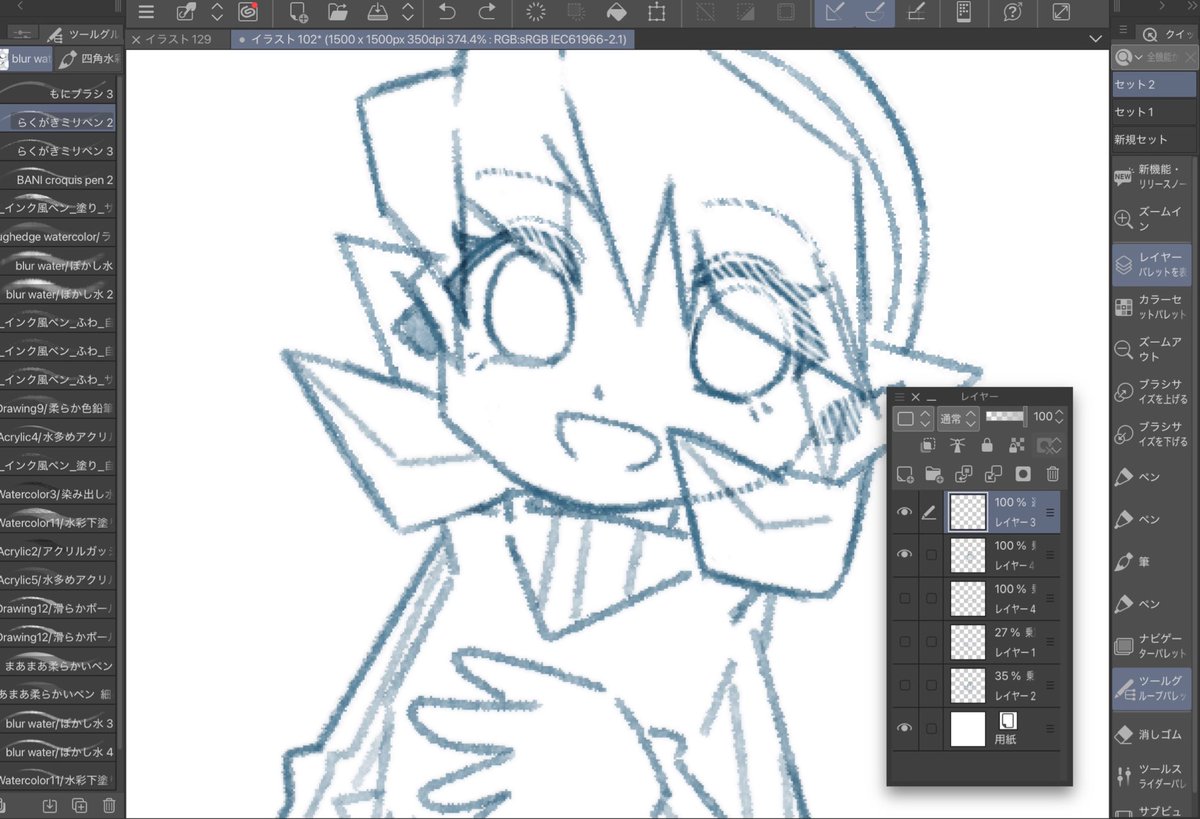1200x819 pixels.
Task: Click the Clip Studio spiral logo icon
Action: [x=248, y=12]
